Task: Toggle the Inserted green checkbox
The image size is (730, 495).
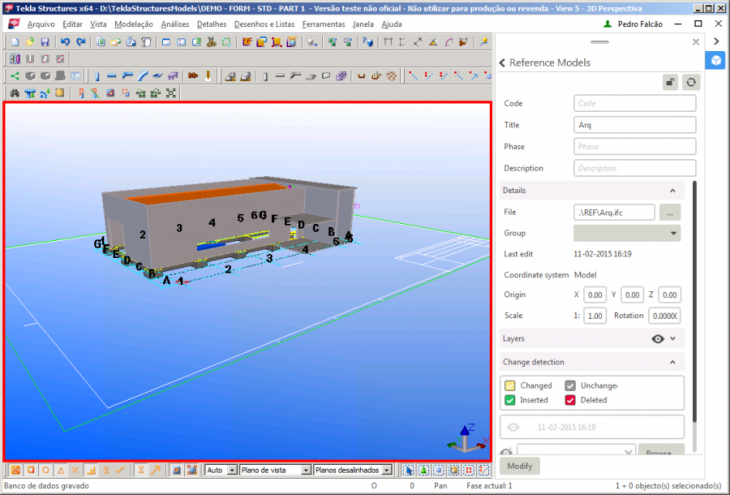Action: [510, 400]
